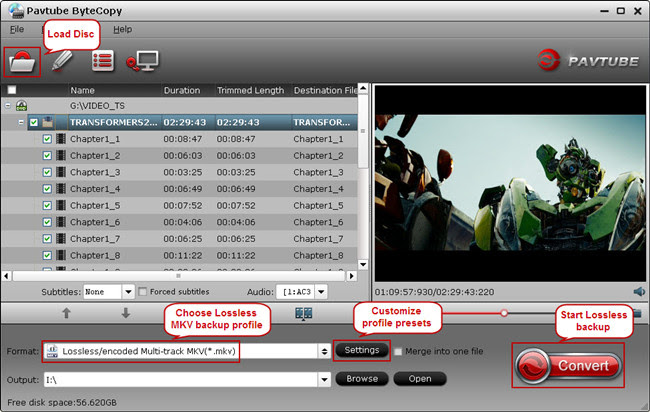Enable Forced subtitles checkbox
Viewport: 650px width, 412px height.
143,292
